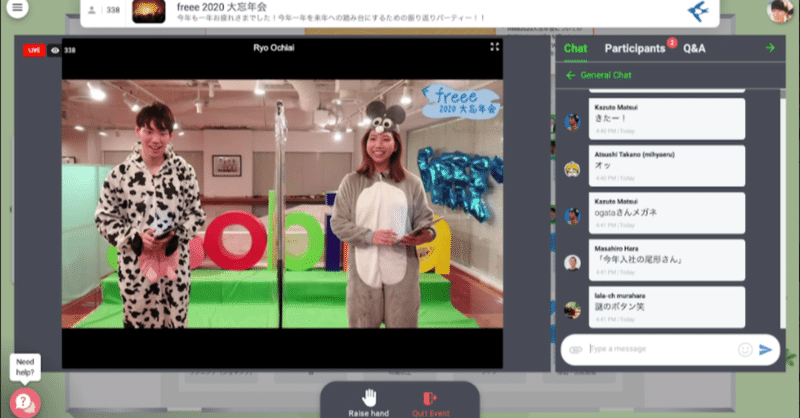
Task: Click the Ryo Ochiai presenter name
Action: (x=273, y=48)
